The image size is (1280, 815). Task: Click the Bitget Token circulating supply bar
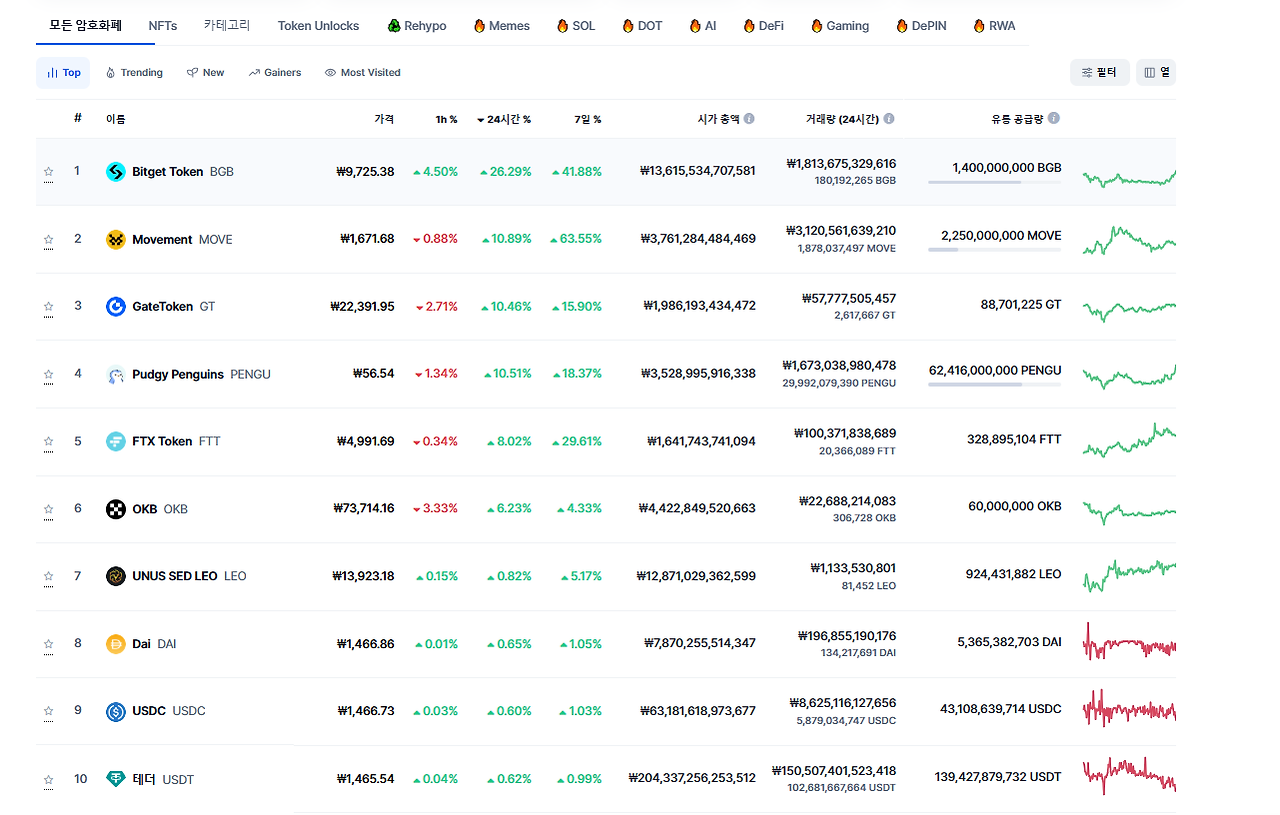point(995,182)
